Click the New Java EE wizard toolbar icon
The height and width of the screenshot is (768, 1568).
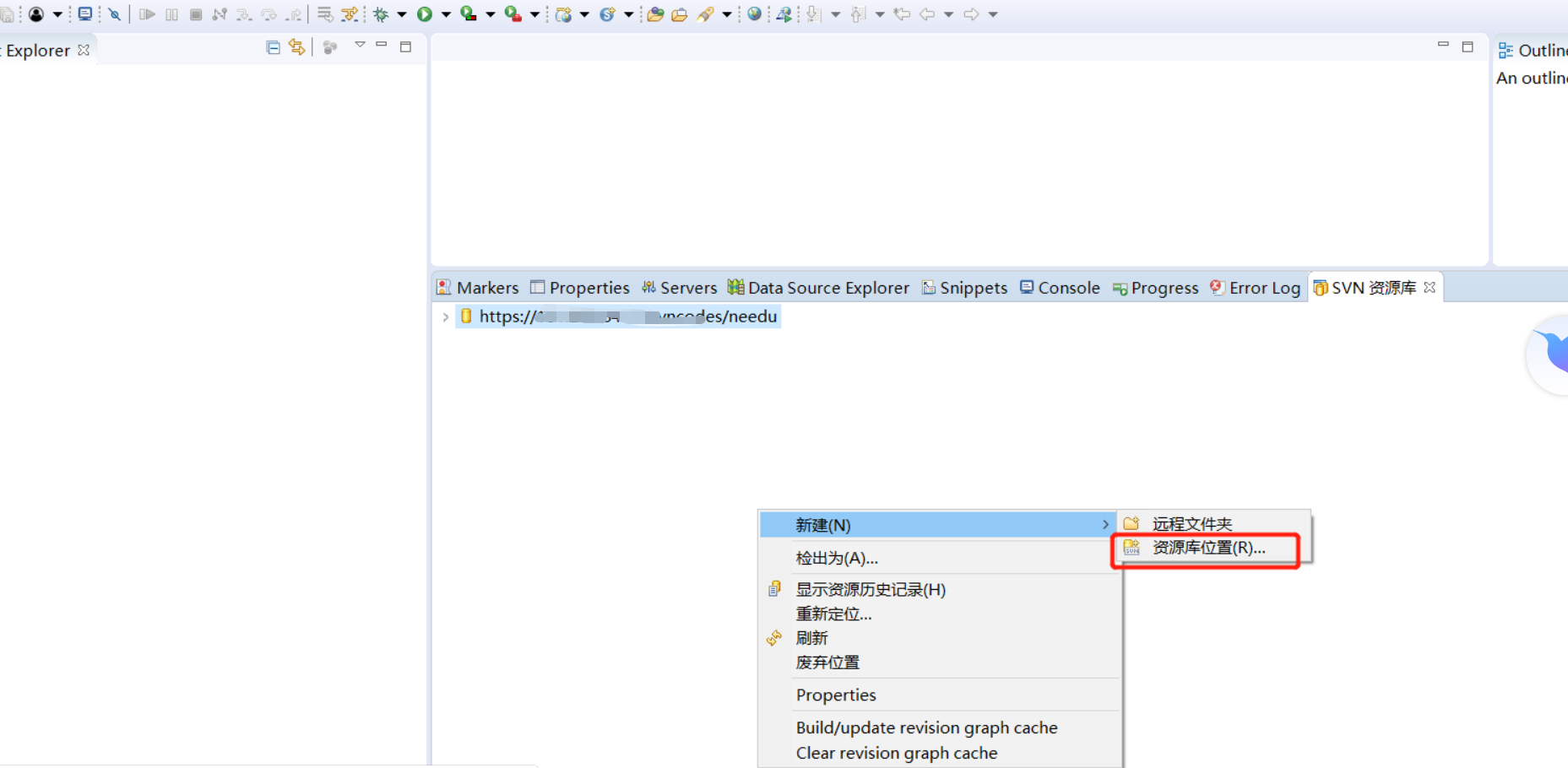pyautogui.click(x=568, y=14)
